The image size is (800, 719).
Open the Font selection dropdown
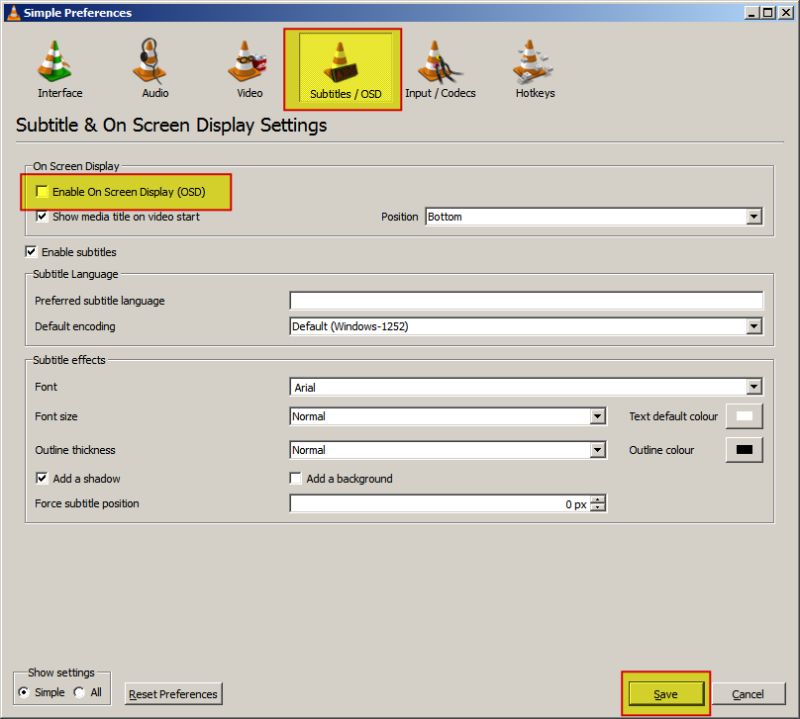755,386
